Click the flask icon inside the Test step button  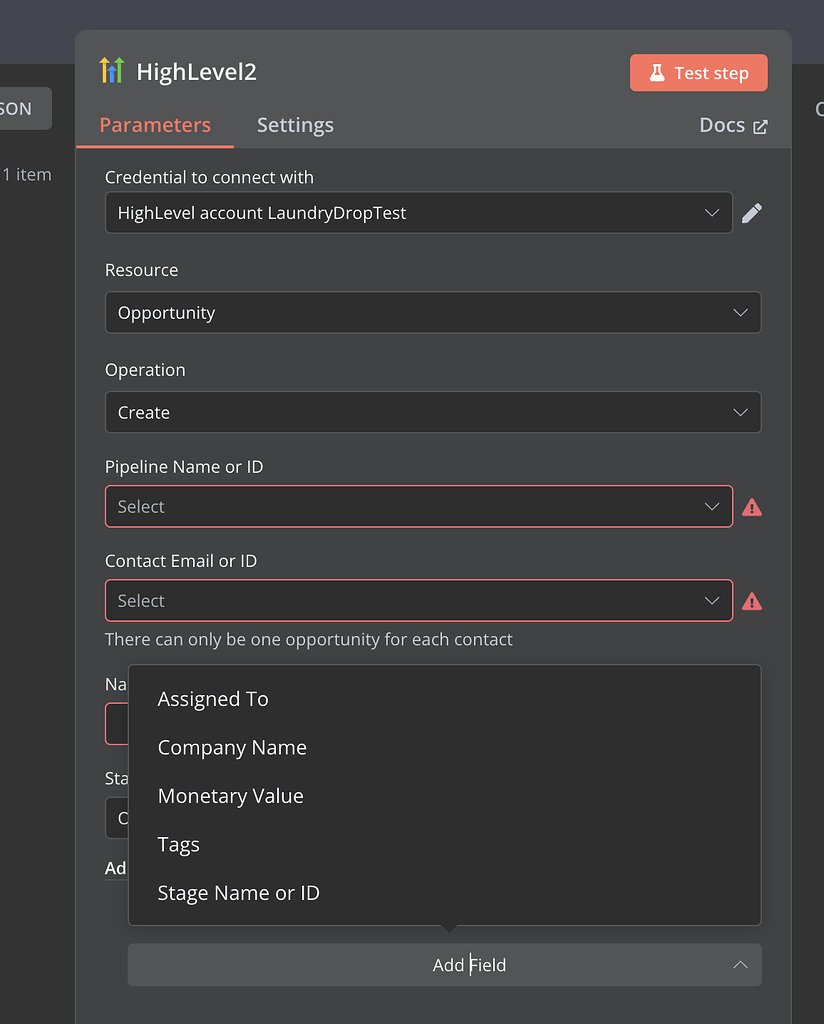(658, 72)
